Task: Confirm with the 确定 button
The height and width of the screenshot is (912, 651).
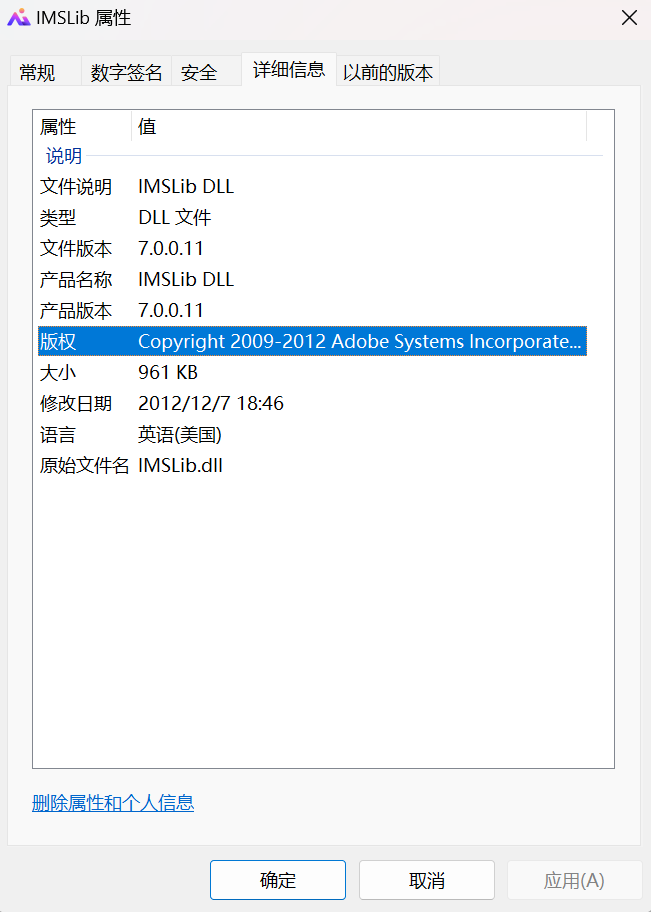Action: click(x=278, y=880)
